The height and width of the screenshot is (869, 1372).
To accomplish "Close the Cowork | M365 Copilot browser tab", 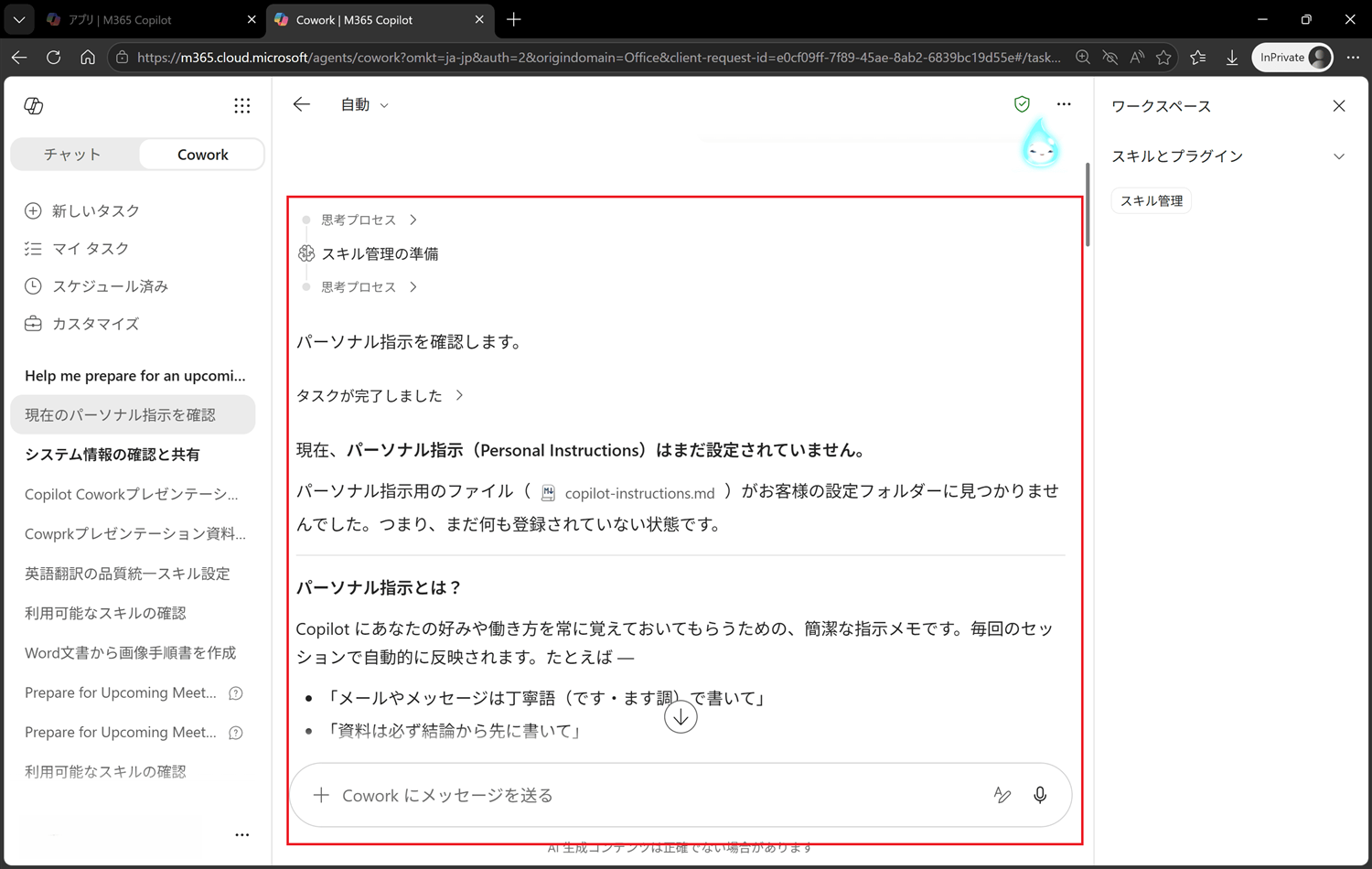I will click(479, 19).
